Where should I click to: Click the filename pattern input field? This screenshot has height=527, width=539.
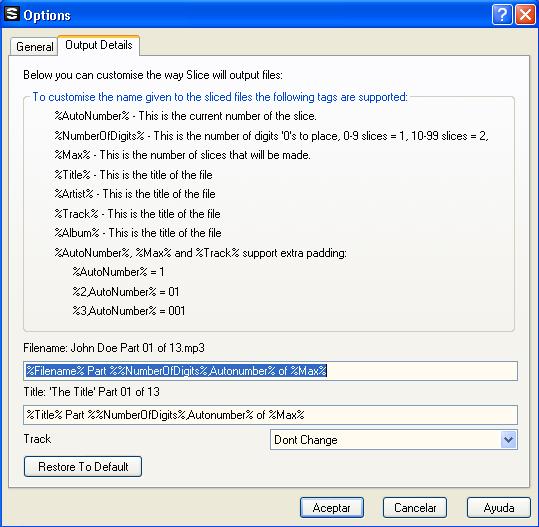(x=271, y=371)
